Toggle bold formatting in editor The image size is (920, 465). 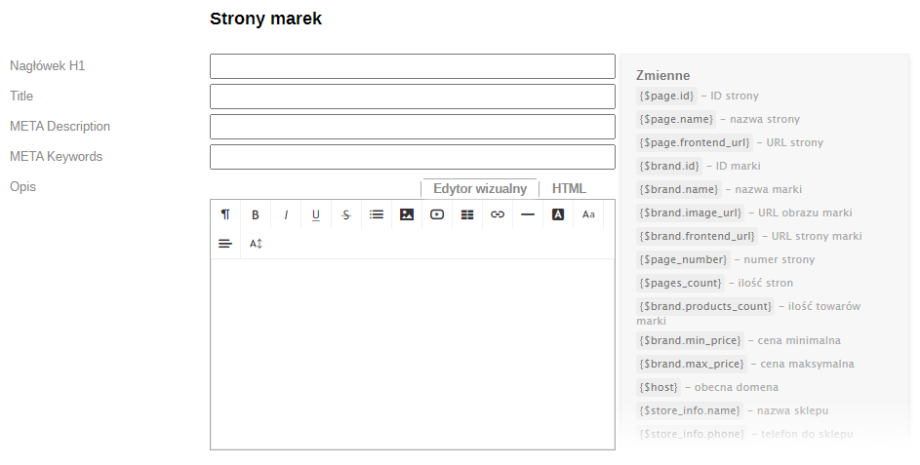coord(255,215)
